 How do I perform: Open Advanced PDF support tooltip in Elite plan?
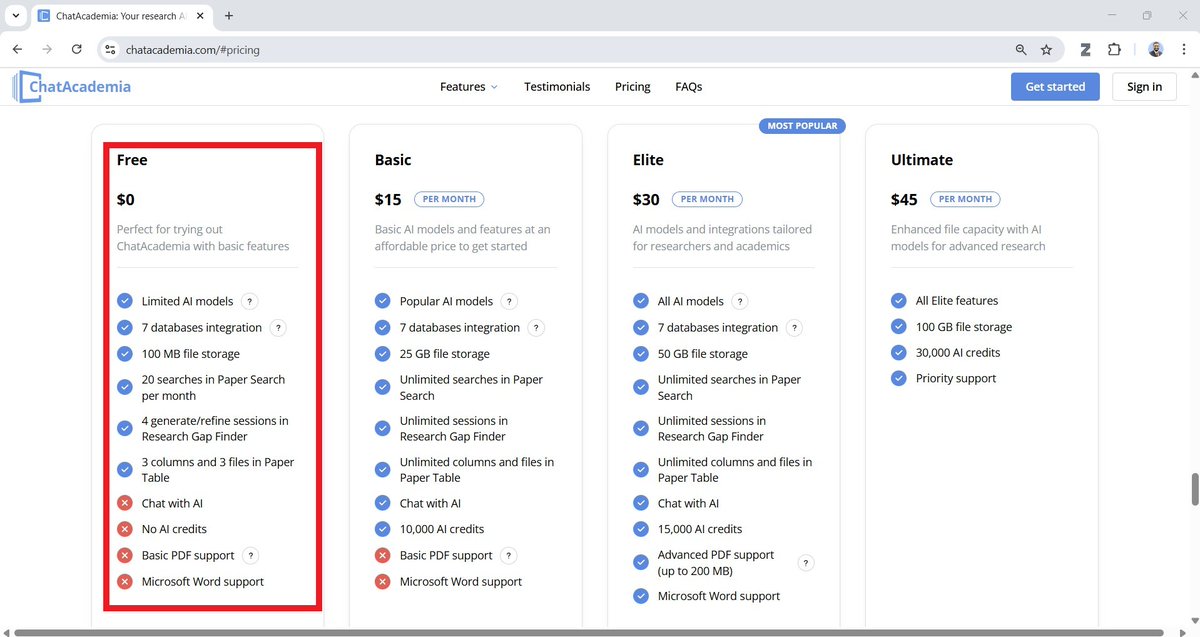coord(805,562)
